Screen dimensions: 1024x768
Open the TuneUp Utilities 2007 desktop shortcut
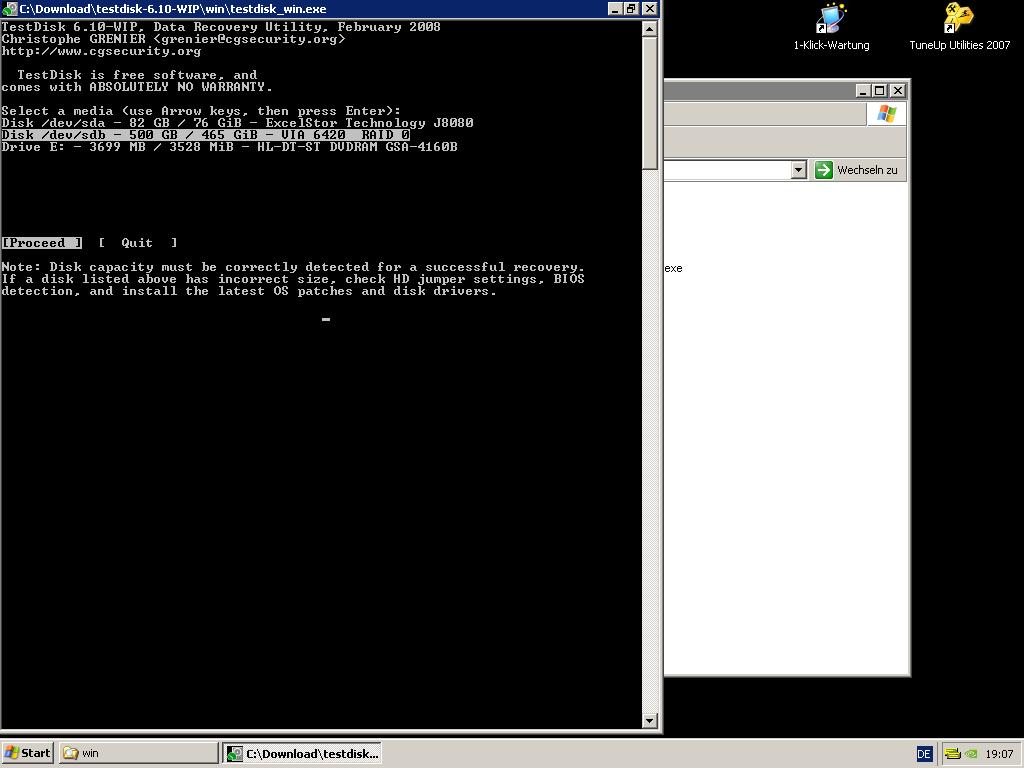point(959,27)
